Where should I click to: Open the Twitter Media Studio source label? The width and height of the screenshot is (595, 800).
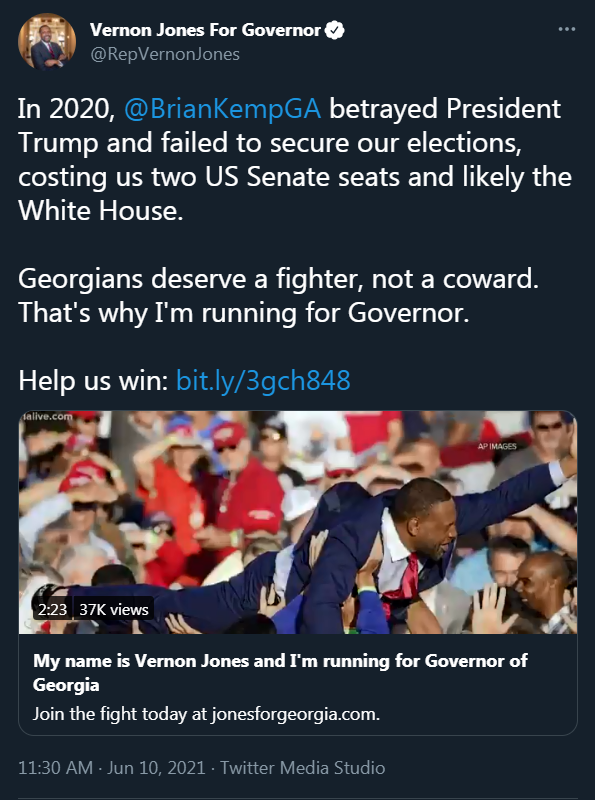pyautogui.click(x=303, y=767)
